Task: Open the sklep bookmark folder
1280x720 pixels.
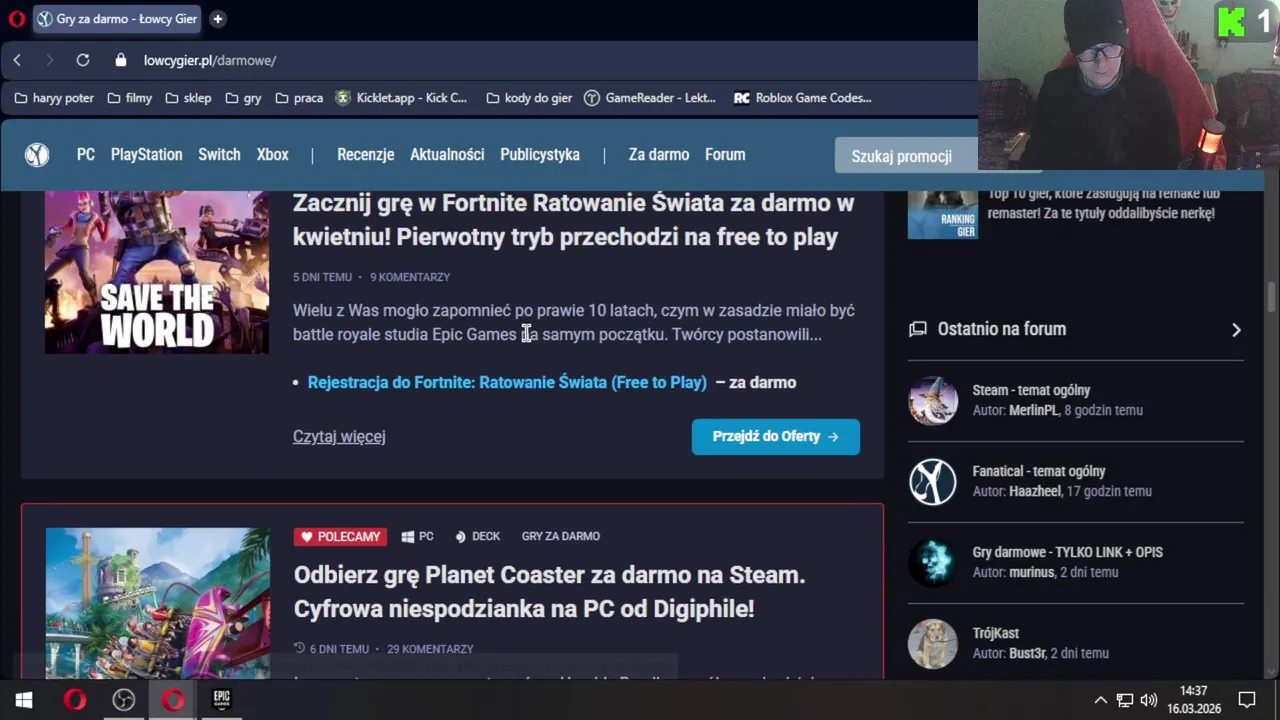Action: [188, 98]
